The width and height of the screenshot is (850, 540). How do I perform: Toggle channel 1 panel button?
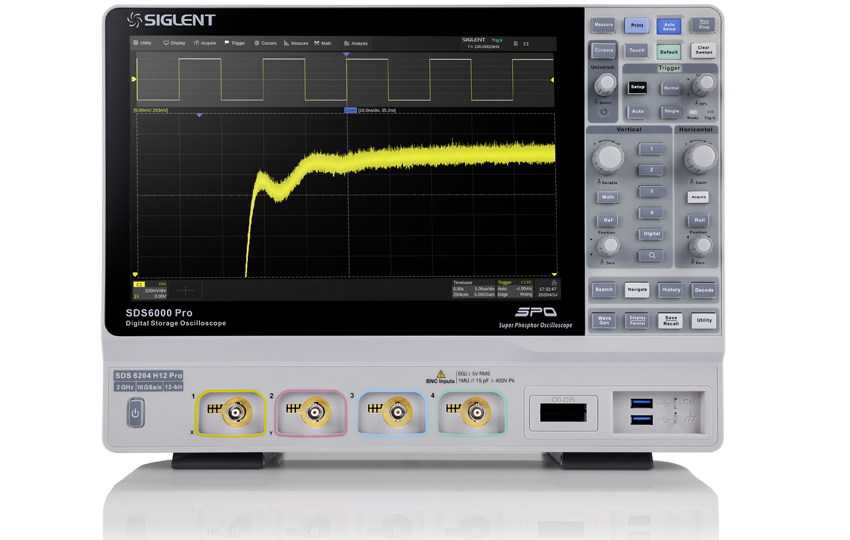[651, 149]
